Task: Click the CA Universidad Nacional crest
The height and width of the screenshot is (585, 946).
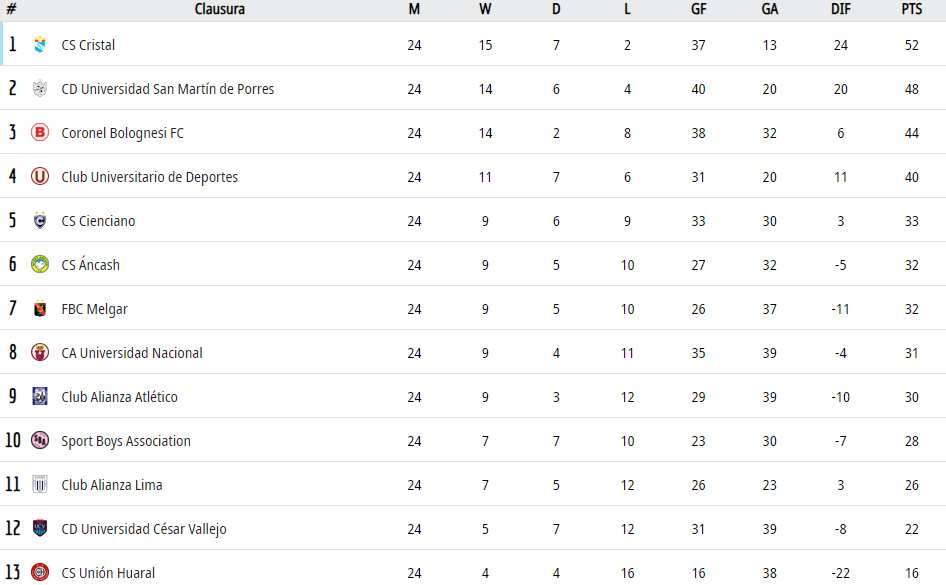Action: click(40, 353)
